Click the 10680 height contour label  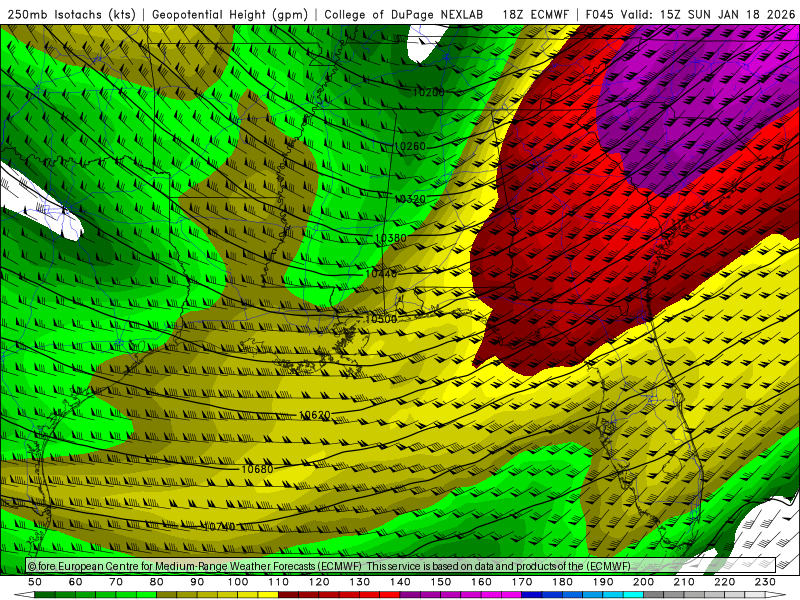[258, 469]
